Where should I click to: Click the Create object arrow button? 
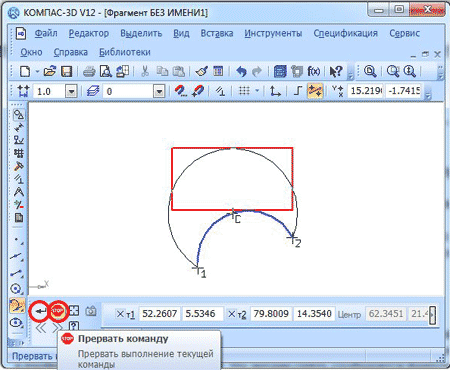[41, 311]
